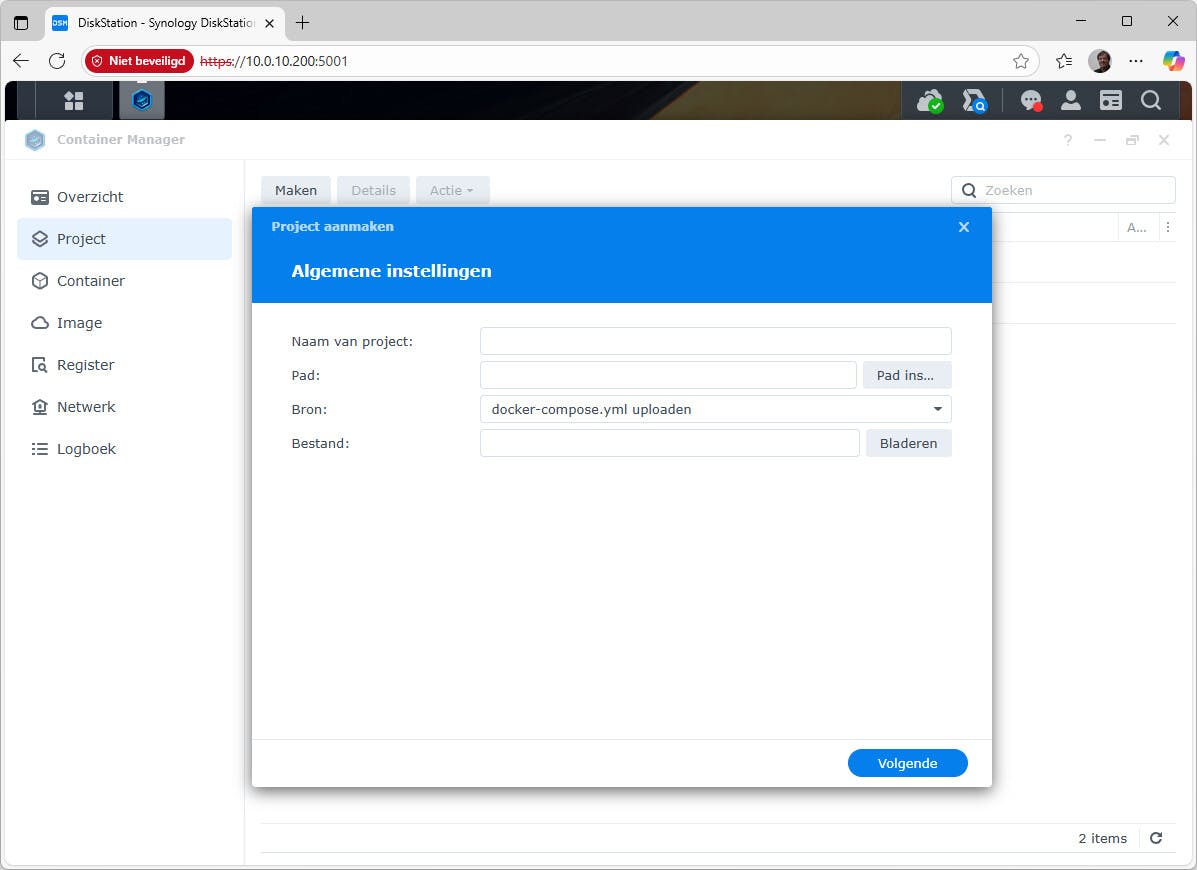
Task: Open the DSM widgets panel icon
Action: (x=1110, y=100)
